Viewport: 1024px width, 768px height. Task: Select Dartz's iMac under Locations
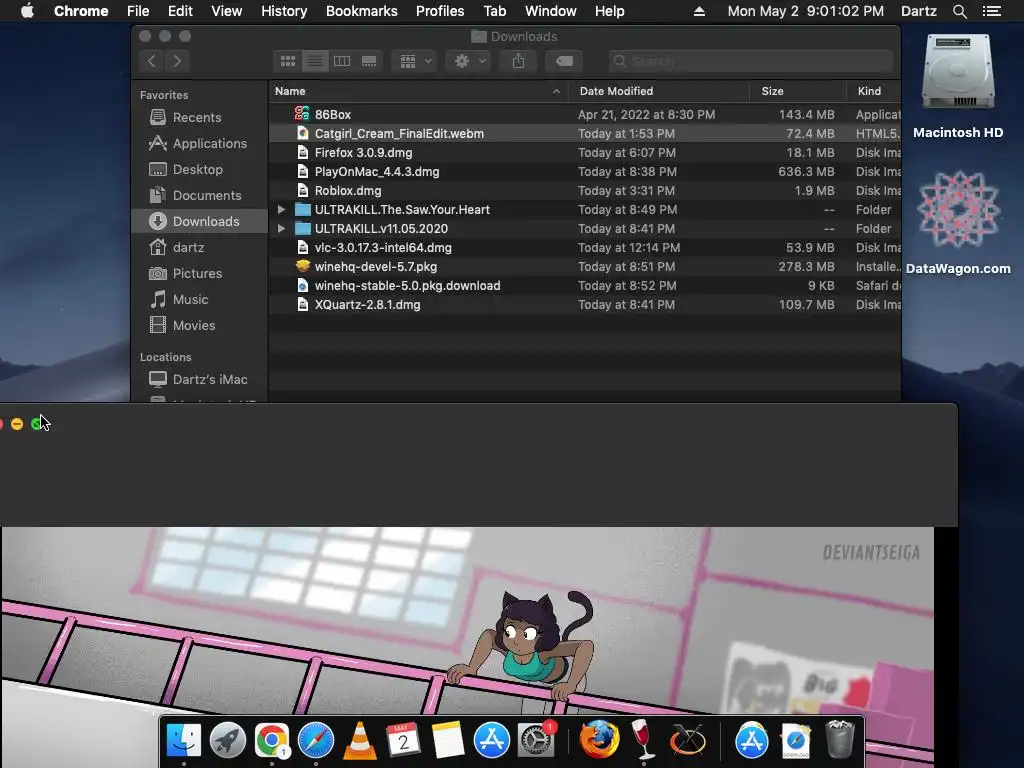(199, 379)
